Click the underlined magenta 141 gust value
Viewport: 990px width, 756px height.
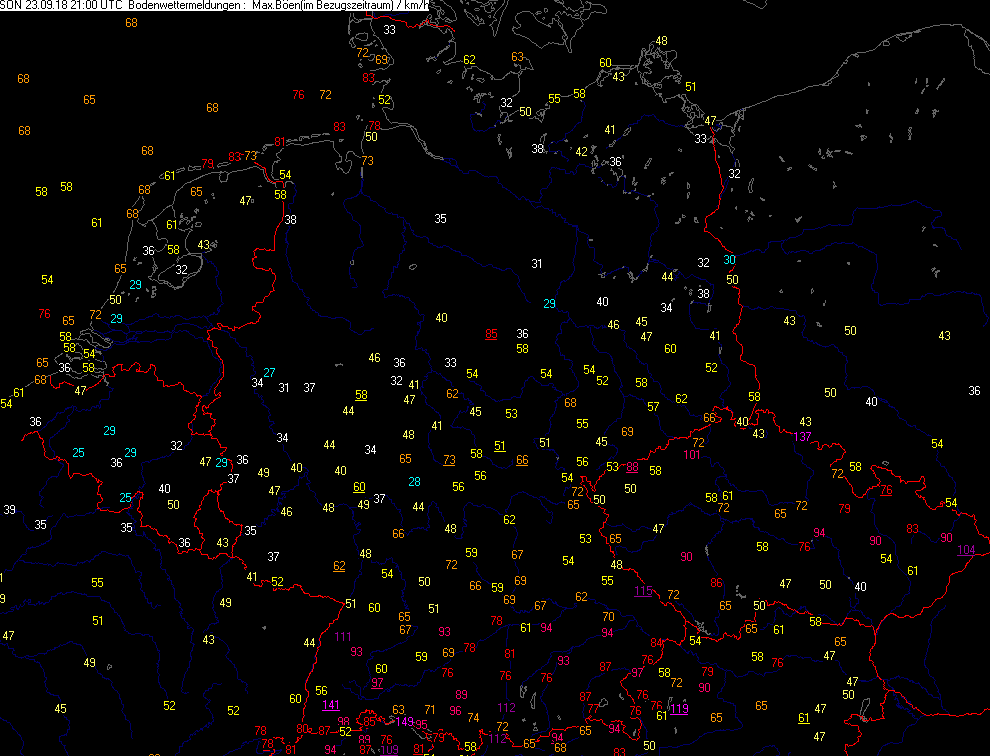pos(330,705)
